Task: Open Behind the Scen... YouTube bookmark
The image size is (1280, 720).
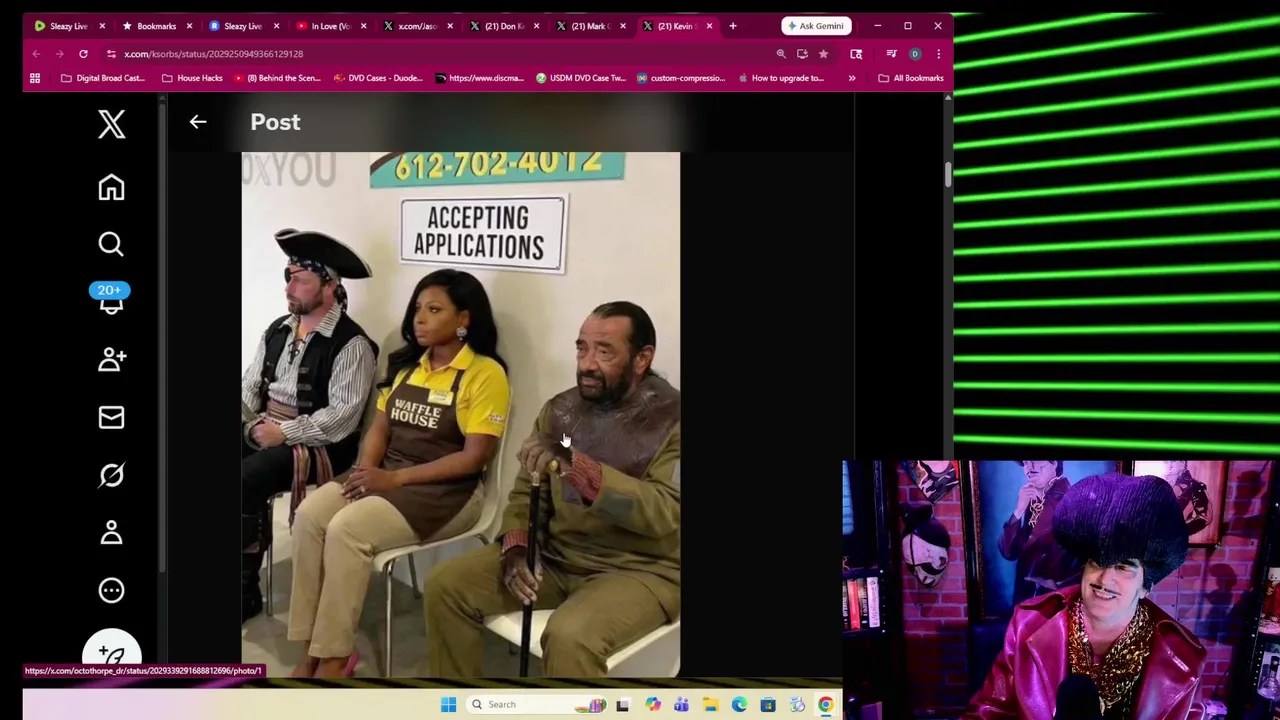Action: click(x=277, y=78)
